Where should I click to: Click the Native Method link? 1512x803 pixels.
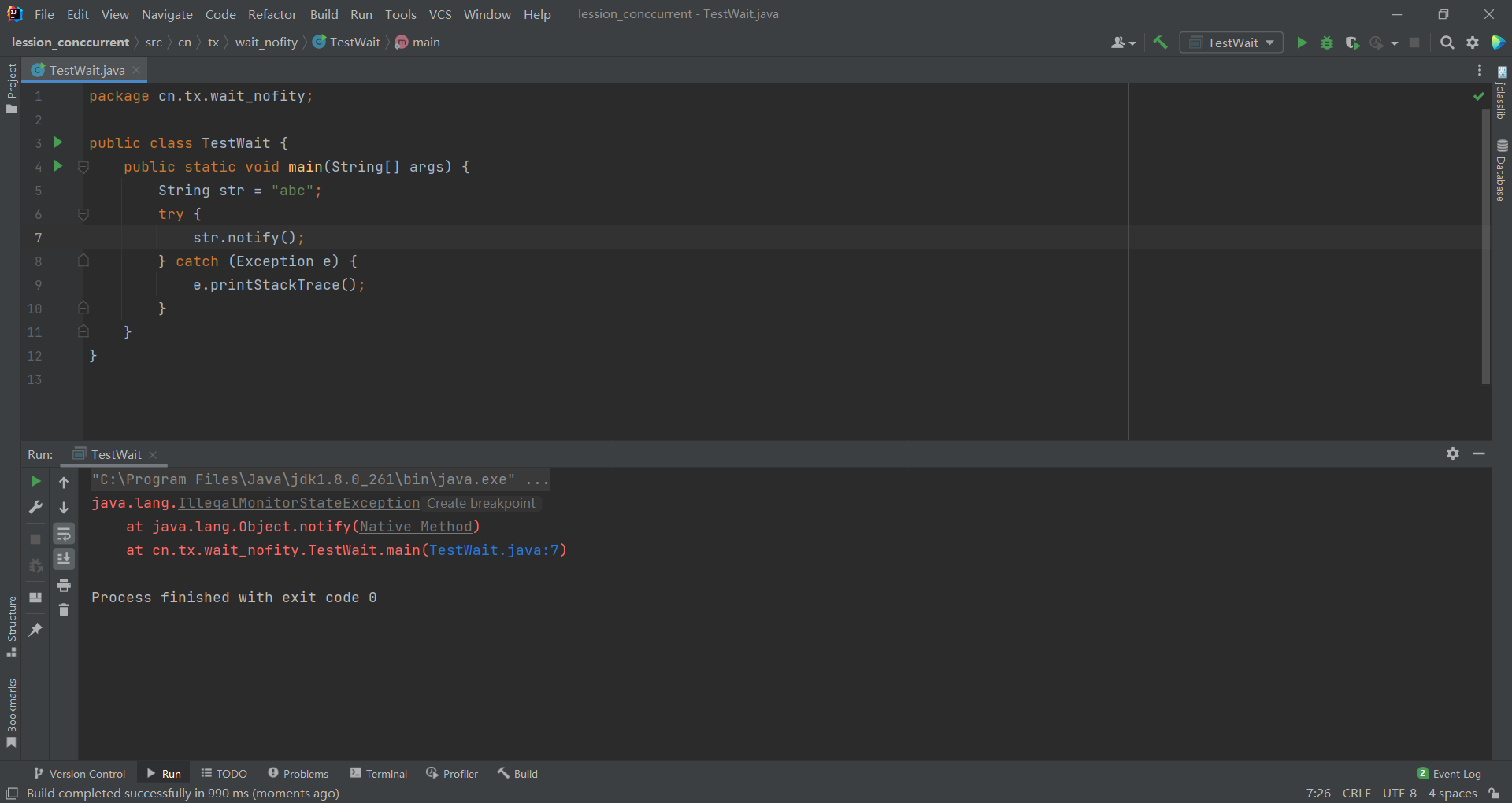416,527
